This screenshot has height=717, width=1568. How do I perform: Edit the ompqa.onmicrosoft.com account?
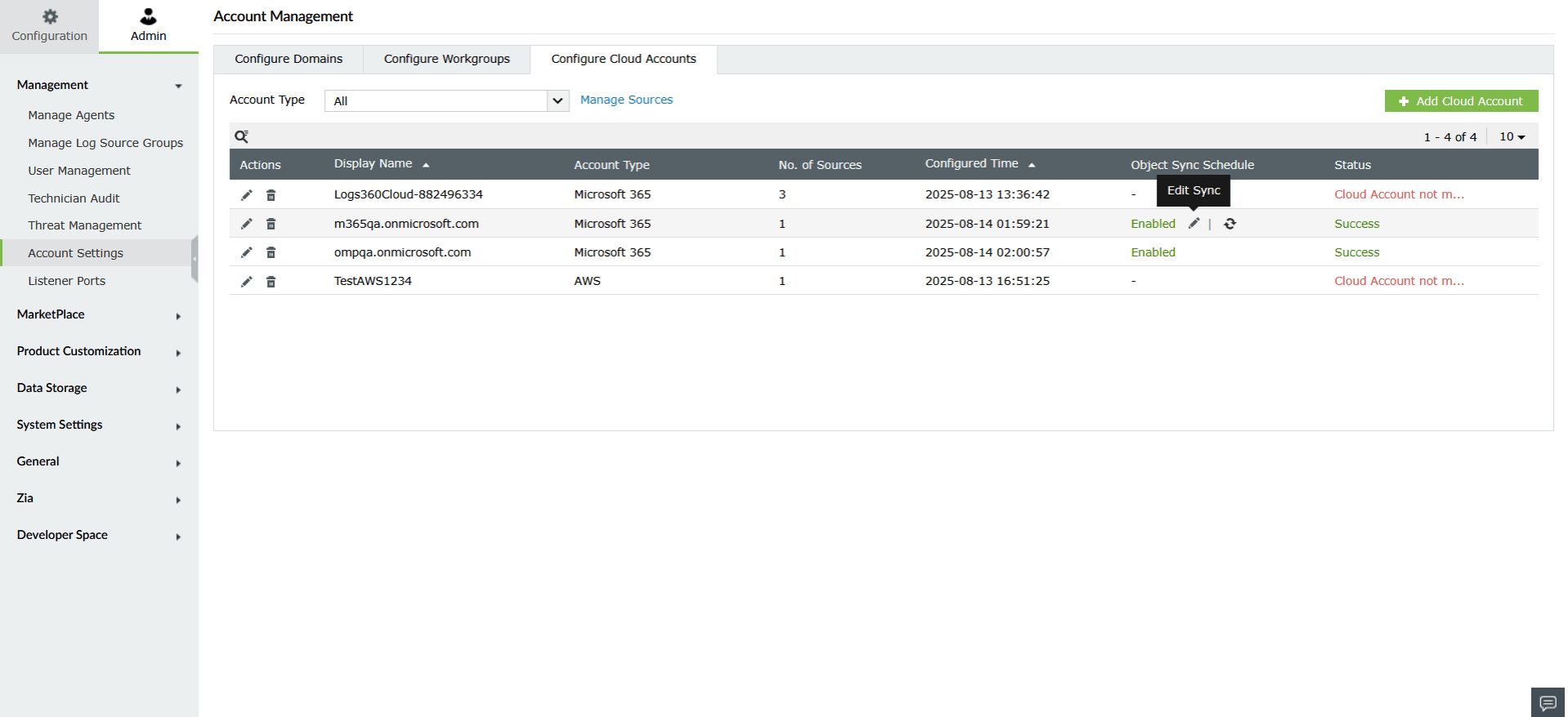(246, 252)
